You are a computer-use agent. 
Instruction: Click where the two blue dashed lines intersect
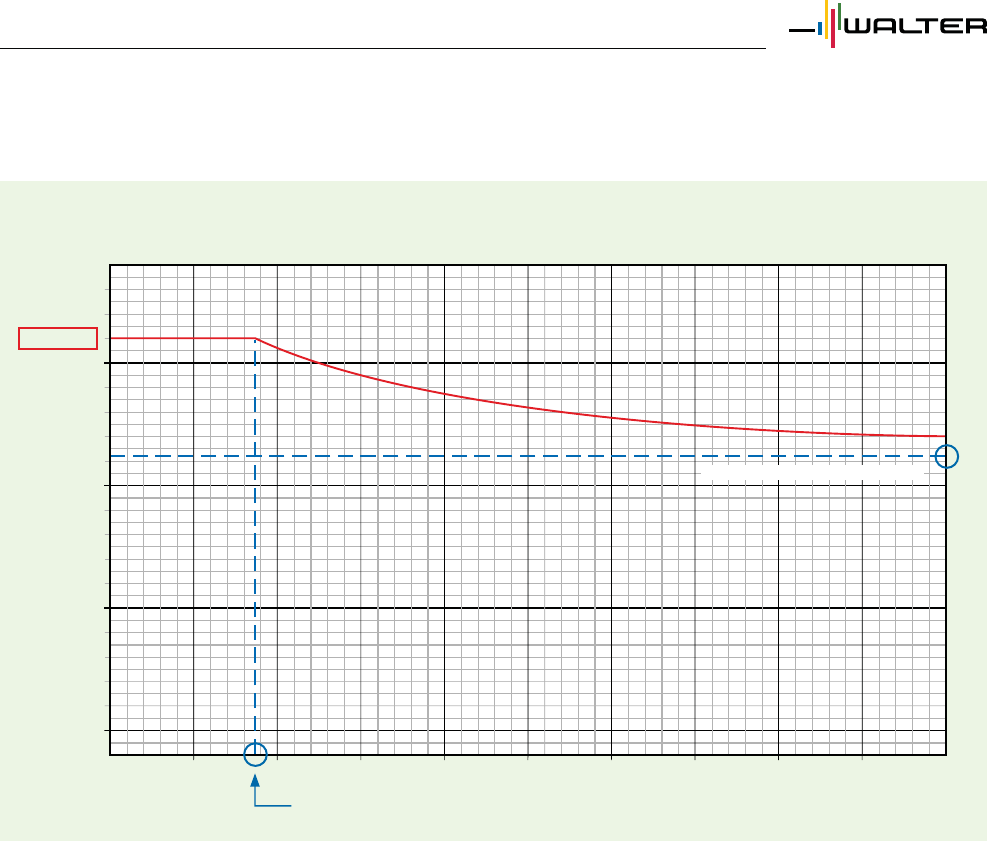click(256, 456)
